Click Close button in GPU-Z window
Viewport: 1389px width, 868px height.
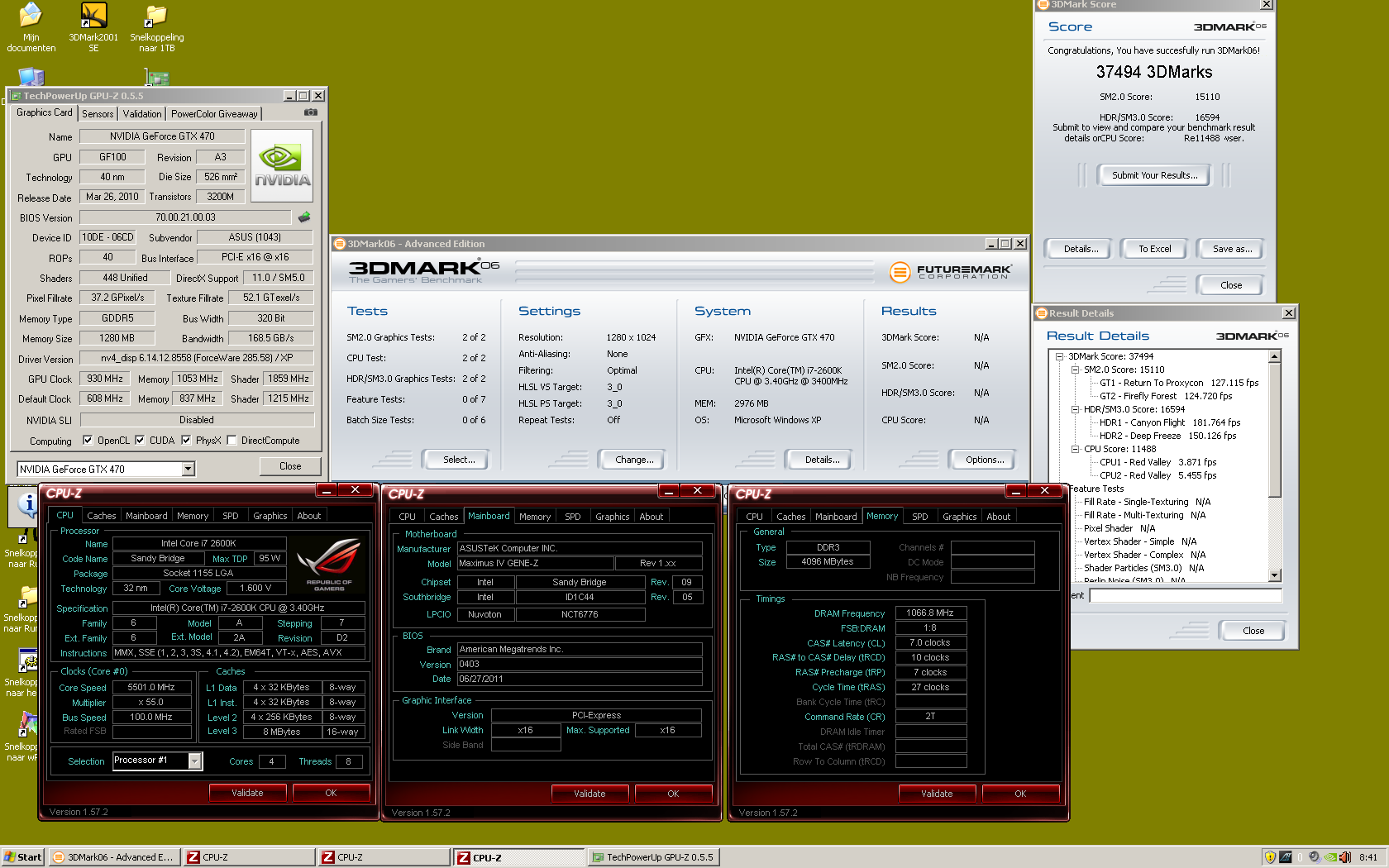point(290,466)
